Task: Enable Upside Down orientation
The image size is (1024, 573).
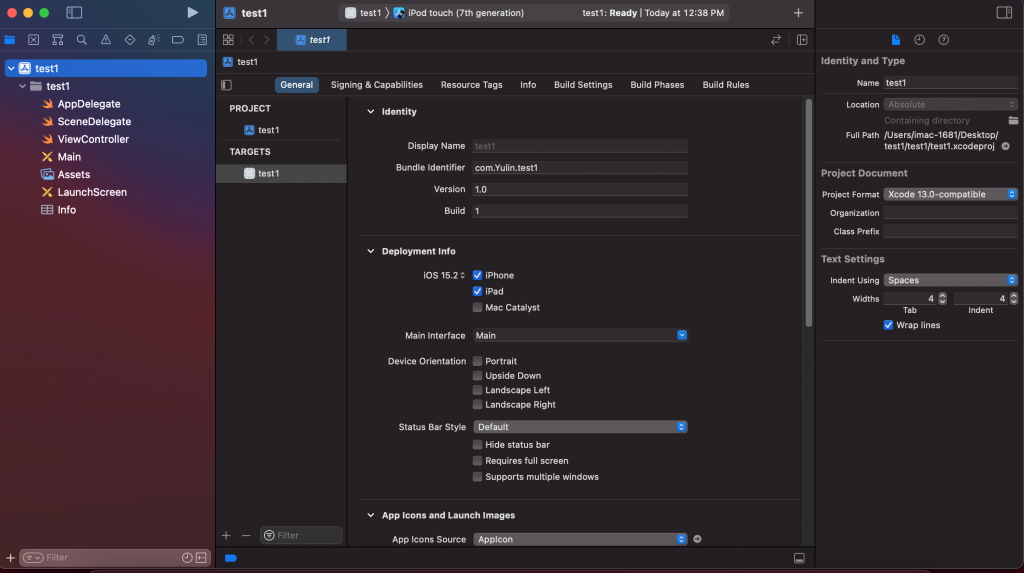Action: point(477,376)
